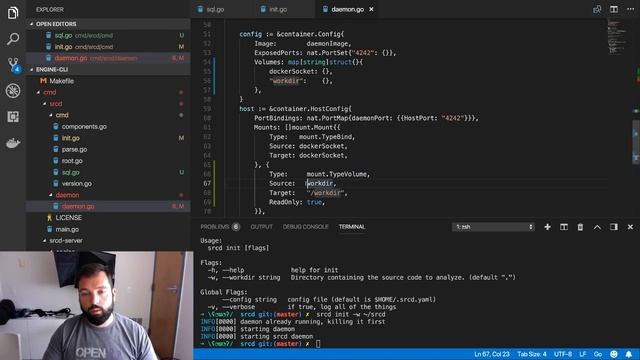Image resolution: width=640 pixels, height=360 pixels.
Task: Maximize panel with chevron up icon
Action: 597,227
